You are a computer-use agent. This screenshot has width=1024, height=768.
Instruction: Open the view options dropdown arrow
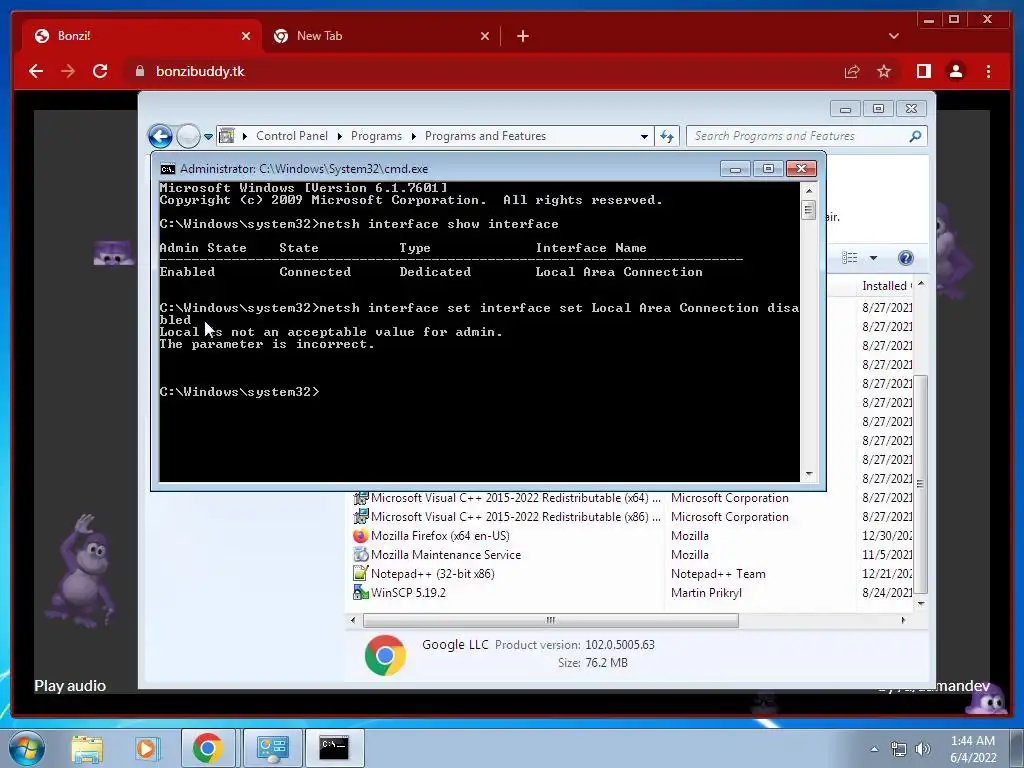(873, 258)
